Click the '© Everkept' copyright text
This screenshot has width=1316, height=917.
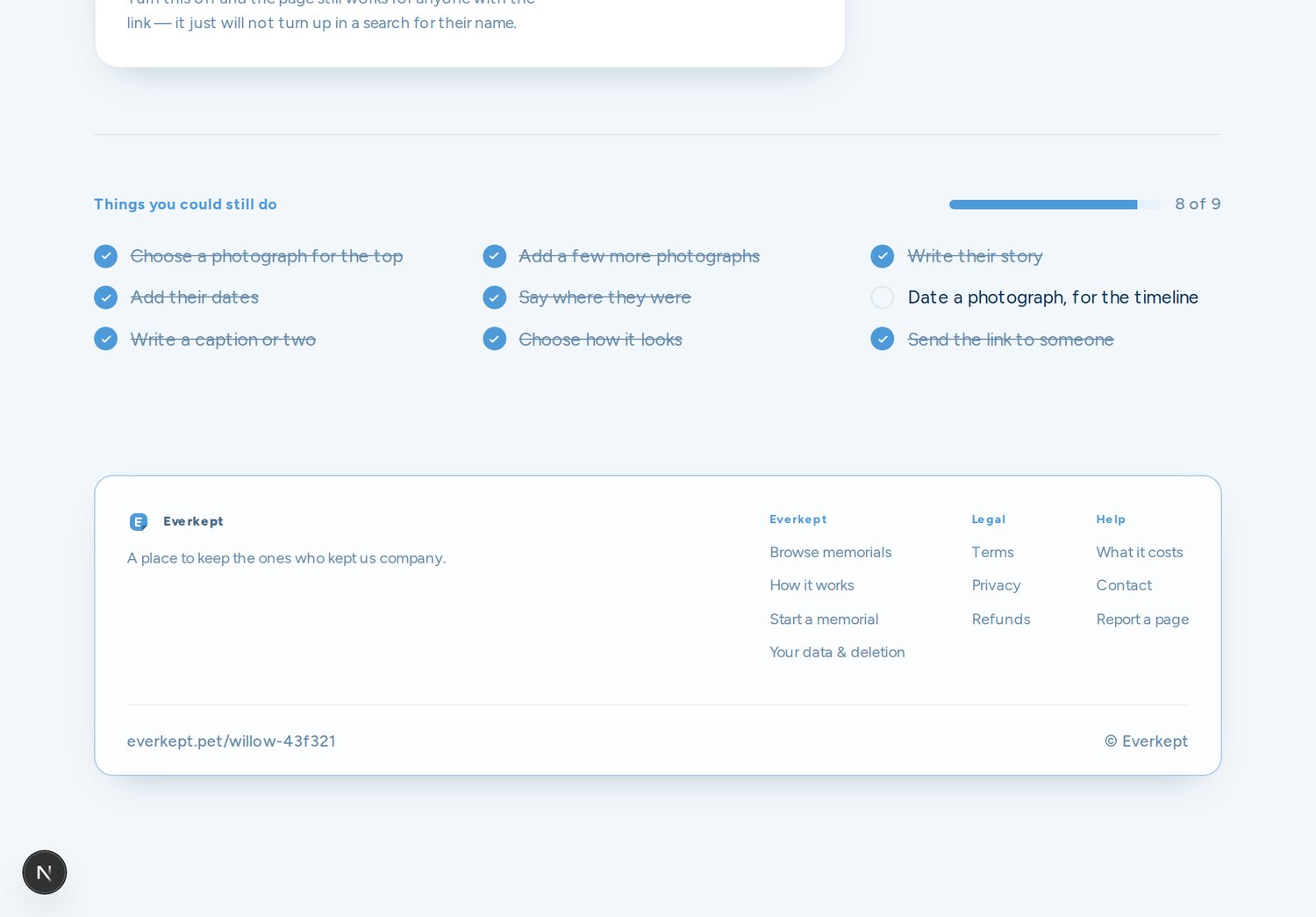pyautogui.click(x=1146, y=741)
